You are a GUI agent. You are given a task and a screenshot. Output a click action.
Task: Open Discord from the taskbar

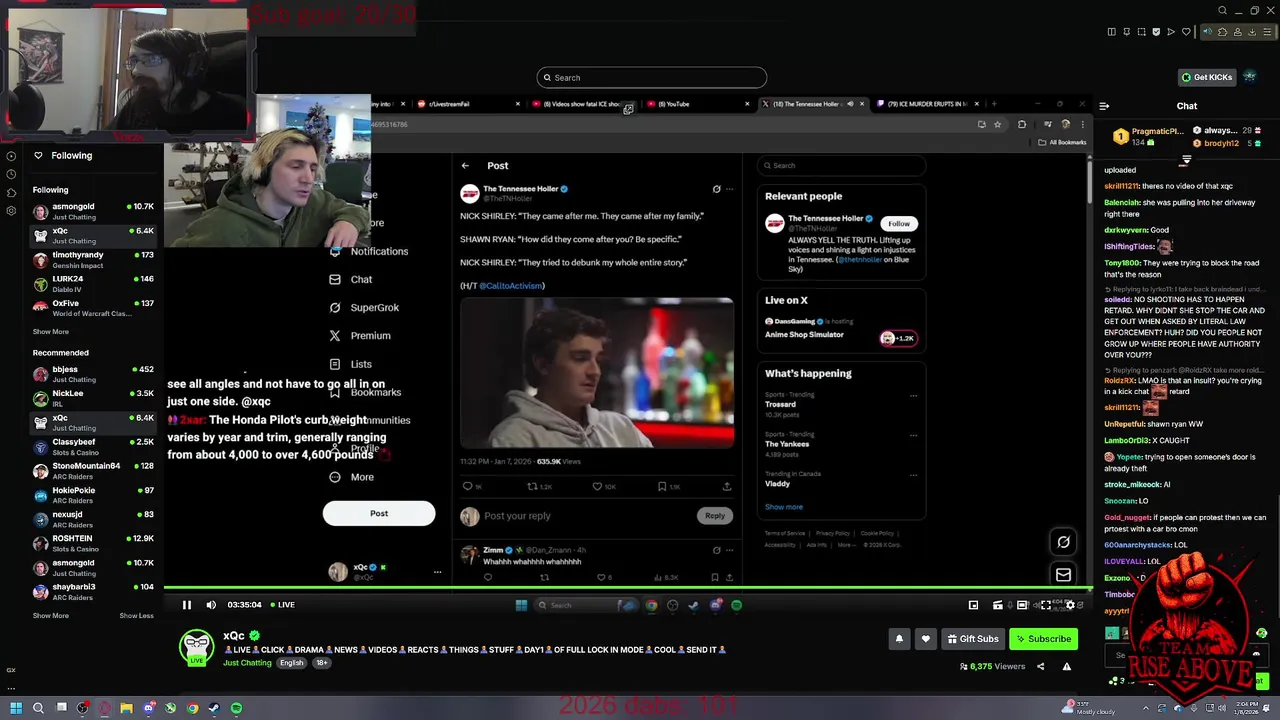point(148,708)
